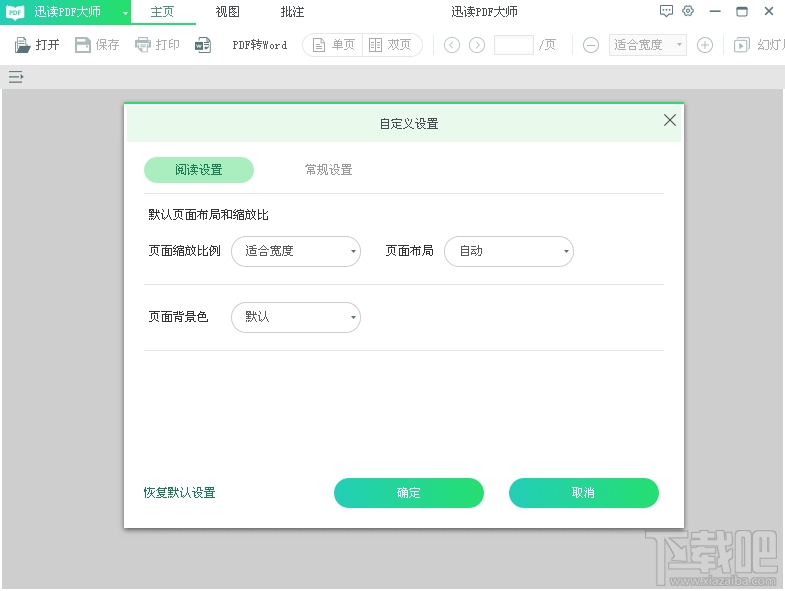This screenshot has width=785, height=591.
Task: Toggle sidebar outline panel icon
Action: click(16, 77)
